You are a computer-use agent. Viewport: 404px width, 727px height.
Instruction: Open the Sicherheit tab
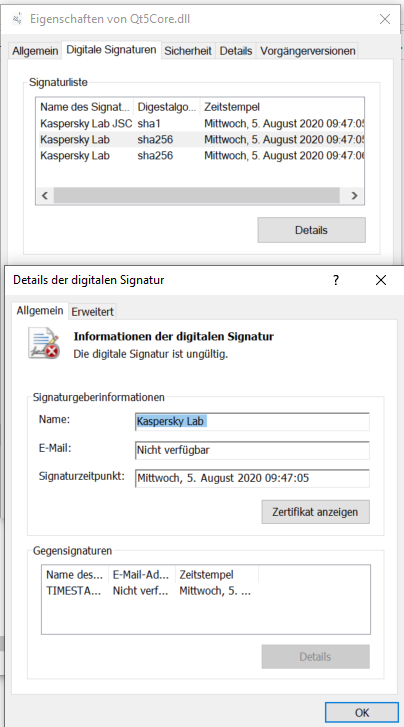(x=188, y=51)
